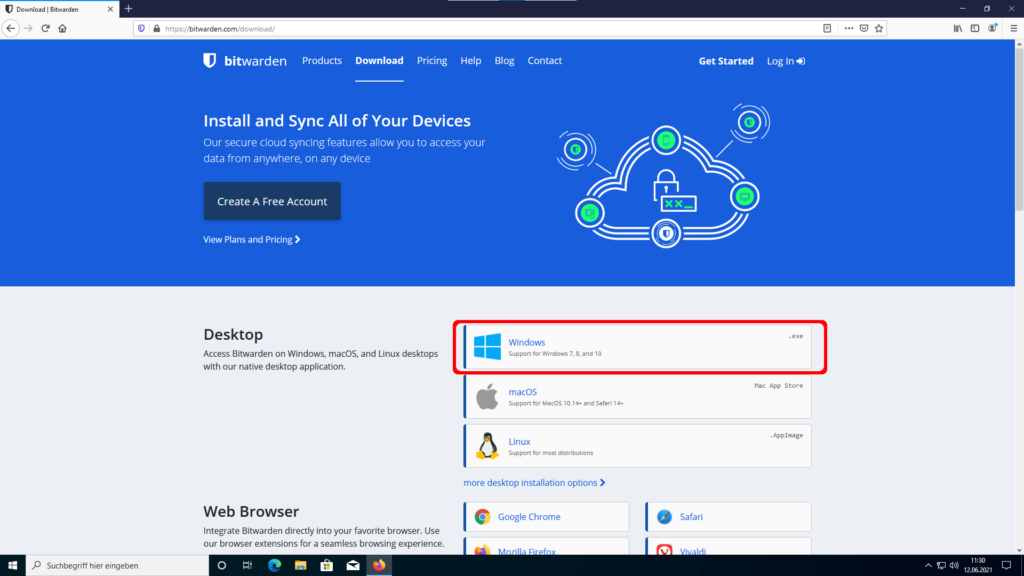Click the Bitwarden shield logo
The image size is (1024, 576).
(209, 61)
